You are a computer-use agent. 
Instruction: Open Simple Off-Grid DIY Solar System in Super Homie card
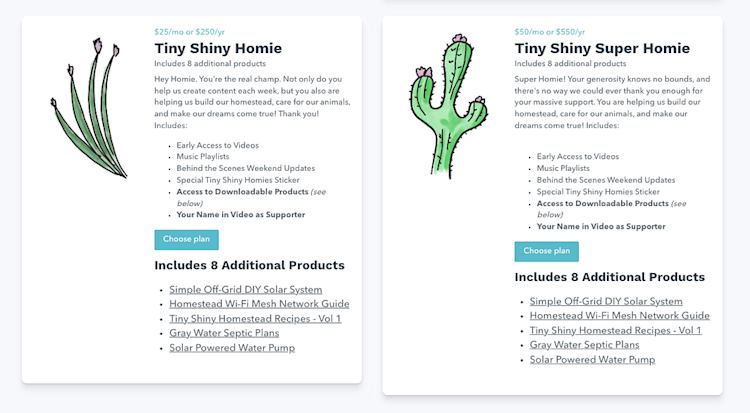coord(606,301)
